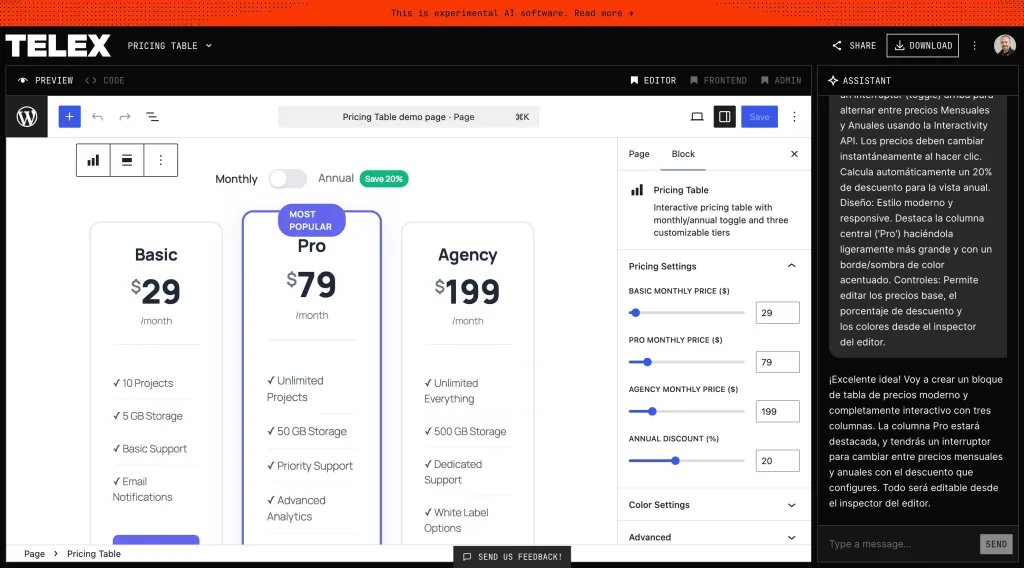Image resolution: width=1024 pixels, height=568 pixels.
Task: Open the Pricing Table project dropdown
Action: 169,46
